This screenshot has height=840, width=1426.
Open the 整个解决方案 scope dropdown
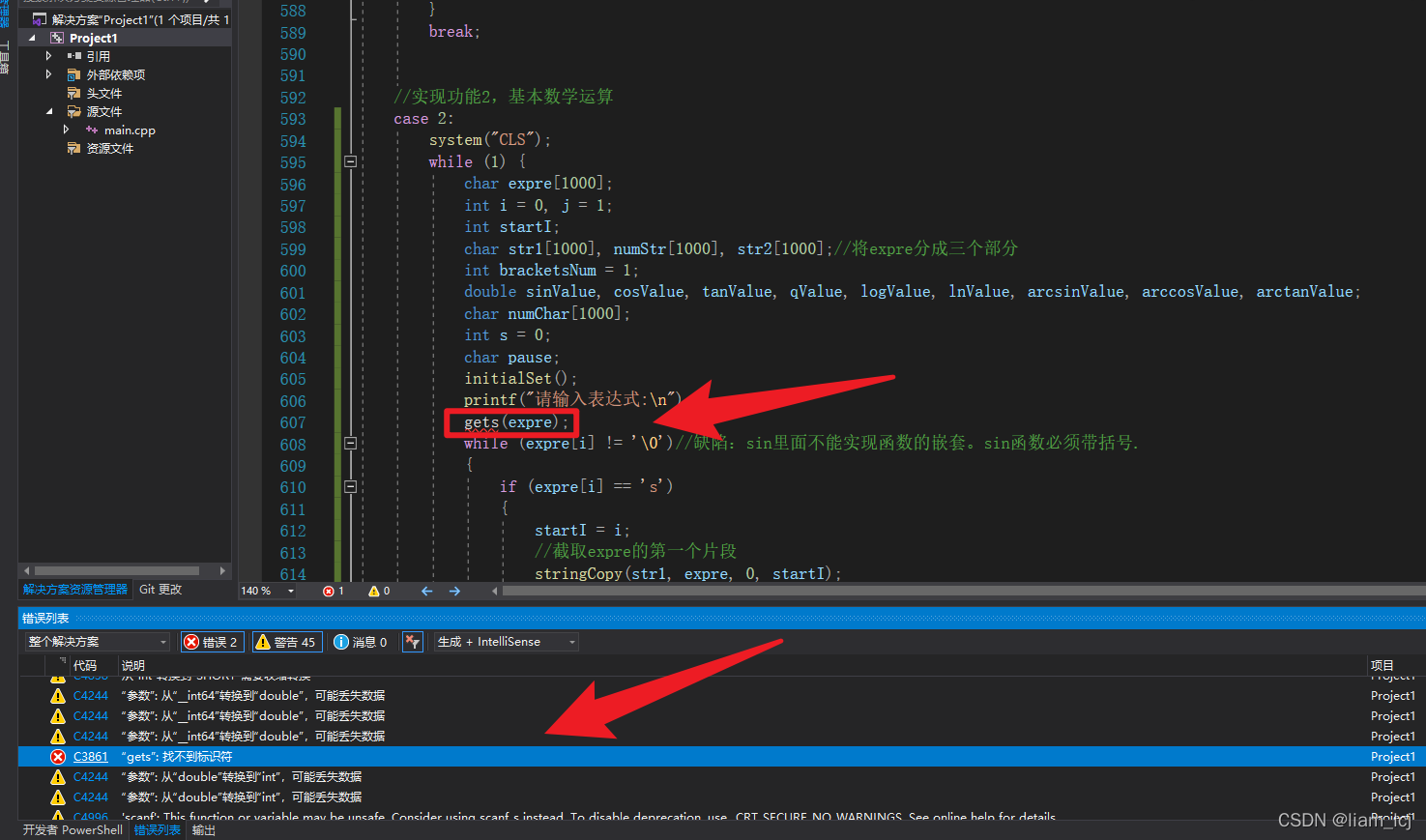(97, 642)
